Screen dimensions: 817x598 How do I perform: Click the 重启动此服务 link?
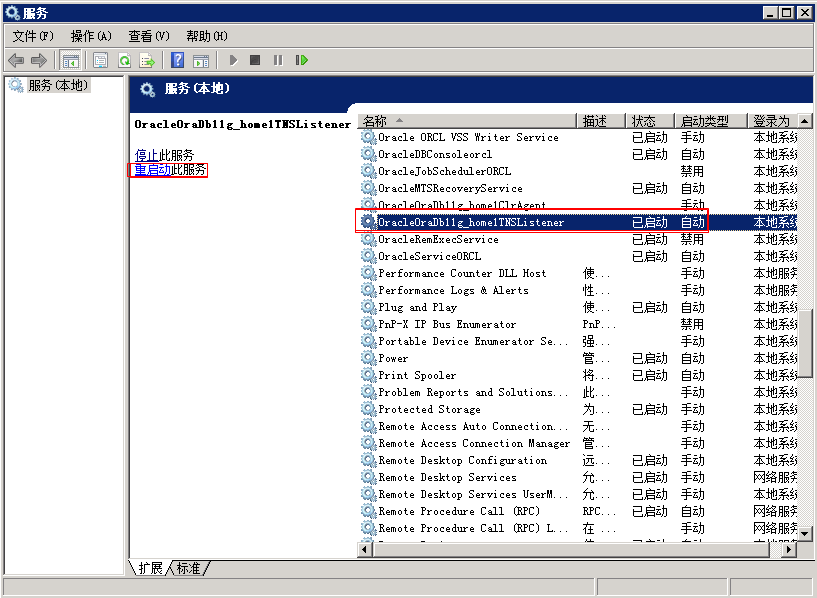pyautogui.click(x=166, y=169)
